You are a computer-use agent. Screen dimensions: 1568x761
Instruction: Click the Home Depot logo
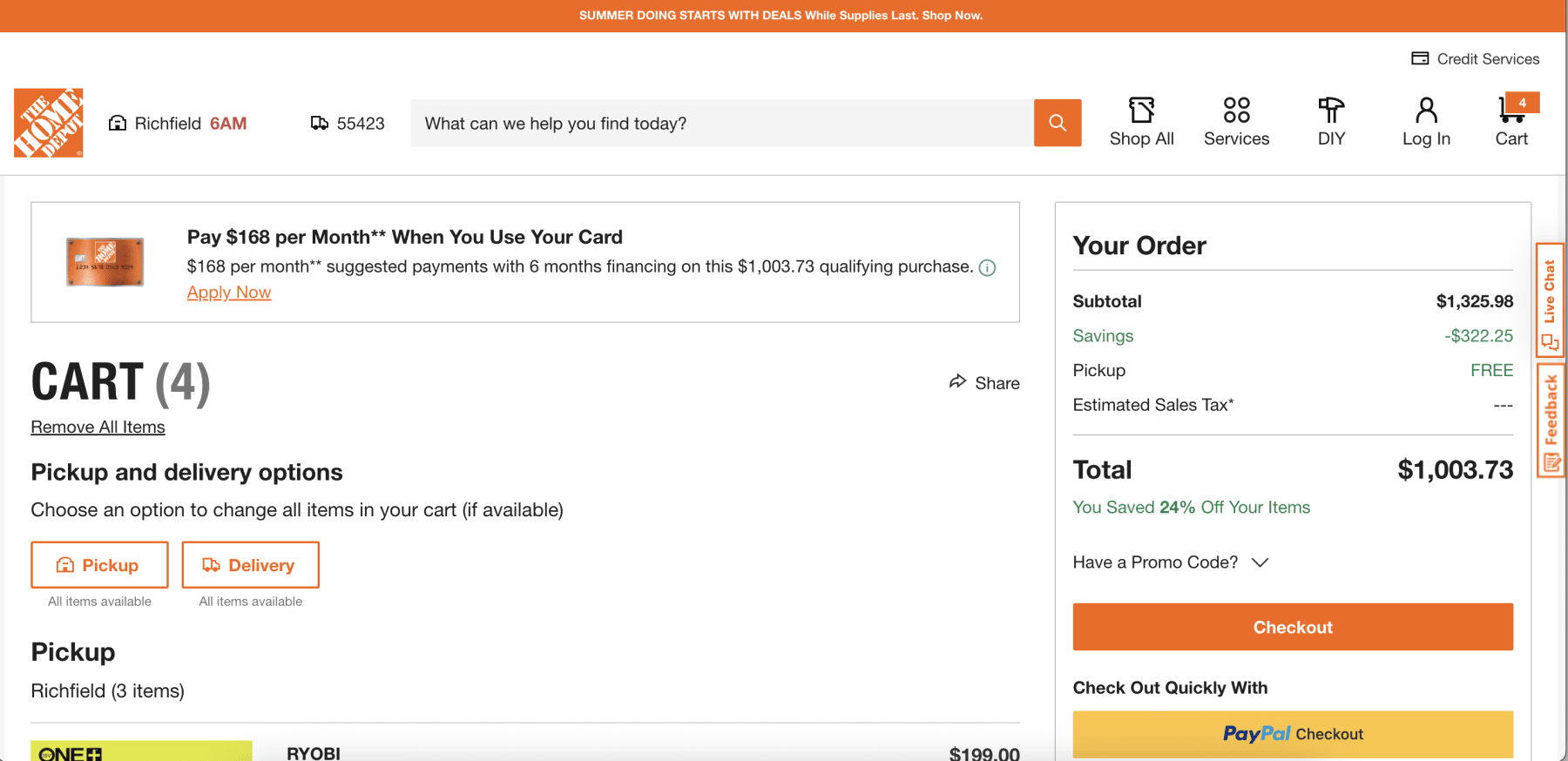(49, 123)
